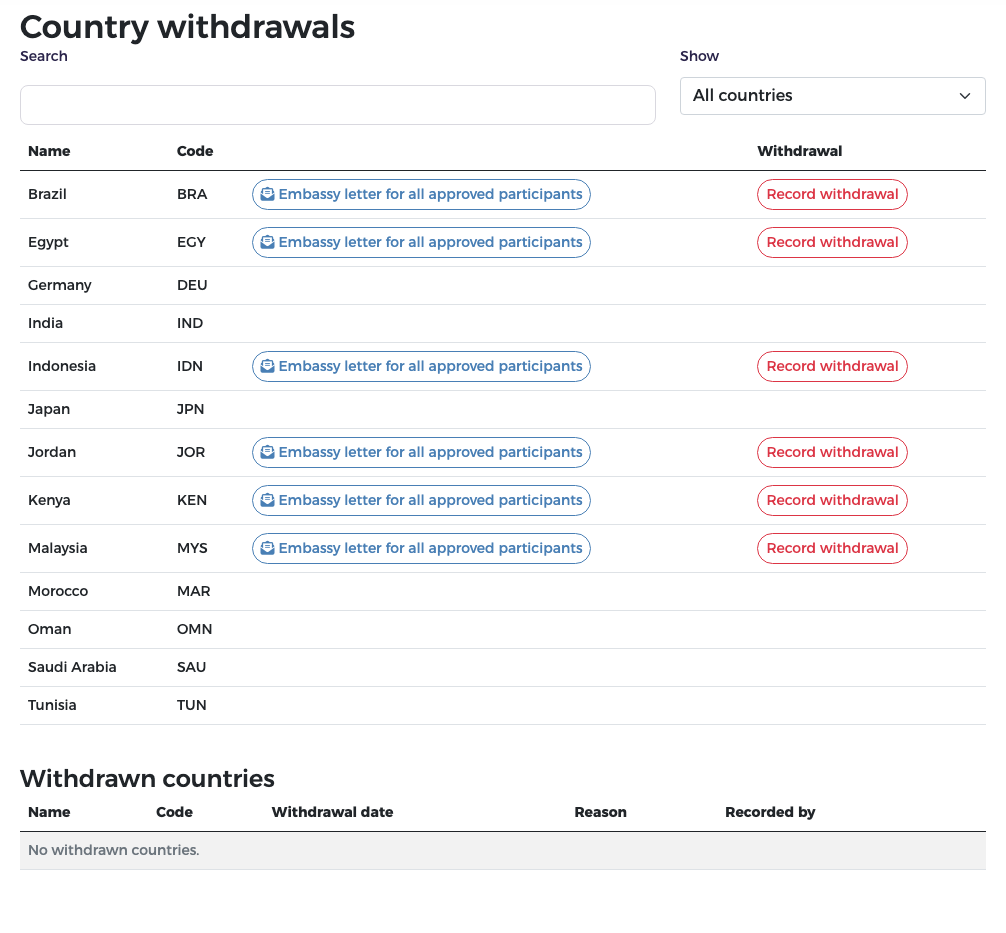Record withdrawal for Kenya
This screenshot has height=933, width=1006.
pos(832,501)
